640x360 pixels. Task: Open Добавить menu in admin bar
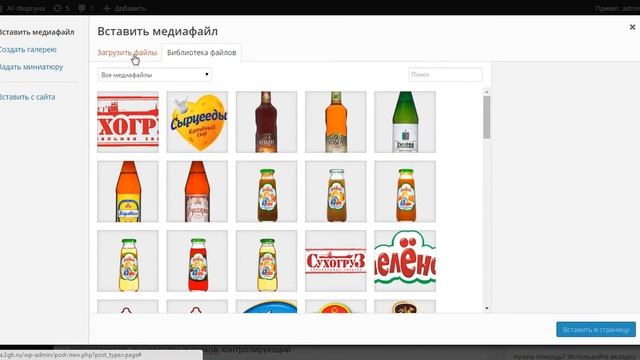(124, 8)
